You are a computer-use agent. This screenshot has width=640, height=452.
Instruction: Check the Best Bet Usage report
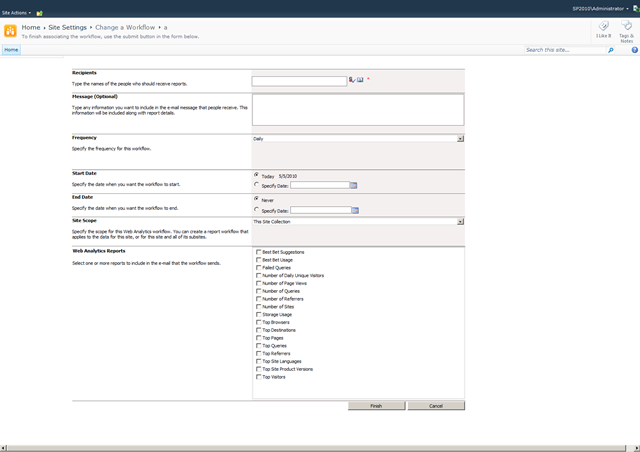pos(258,260)
